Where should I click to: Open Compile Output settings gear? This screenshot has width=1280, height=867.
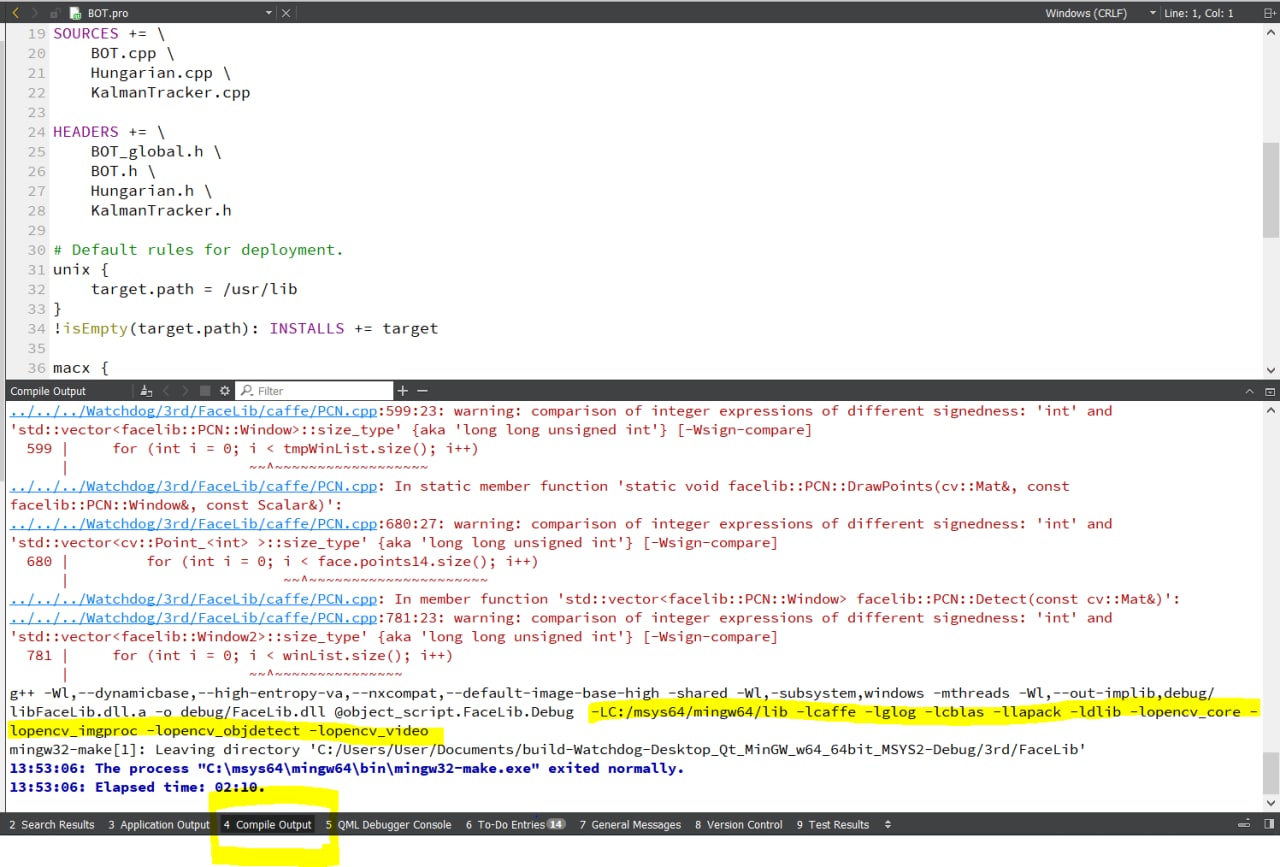click(224, 391)
